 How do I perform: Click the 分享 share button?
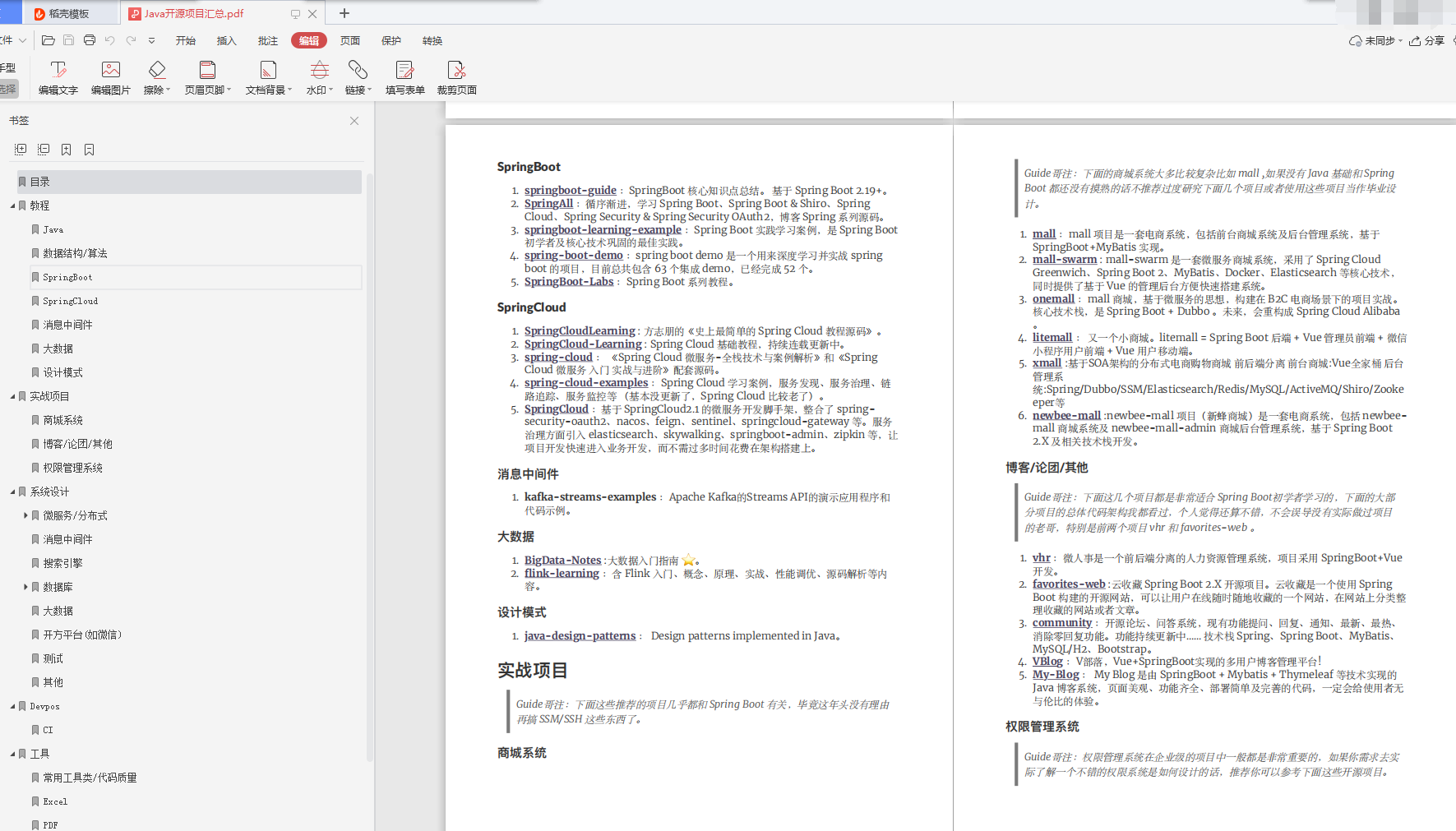click(1426, 41)
